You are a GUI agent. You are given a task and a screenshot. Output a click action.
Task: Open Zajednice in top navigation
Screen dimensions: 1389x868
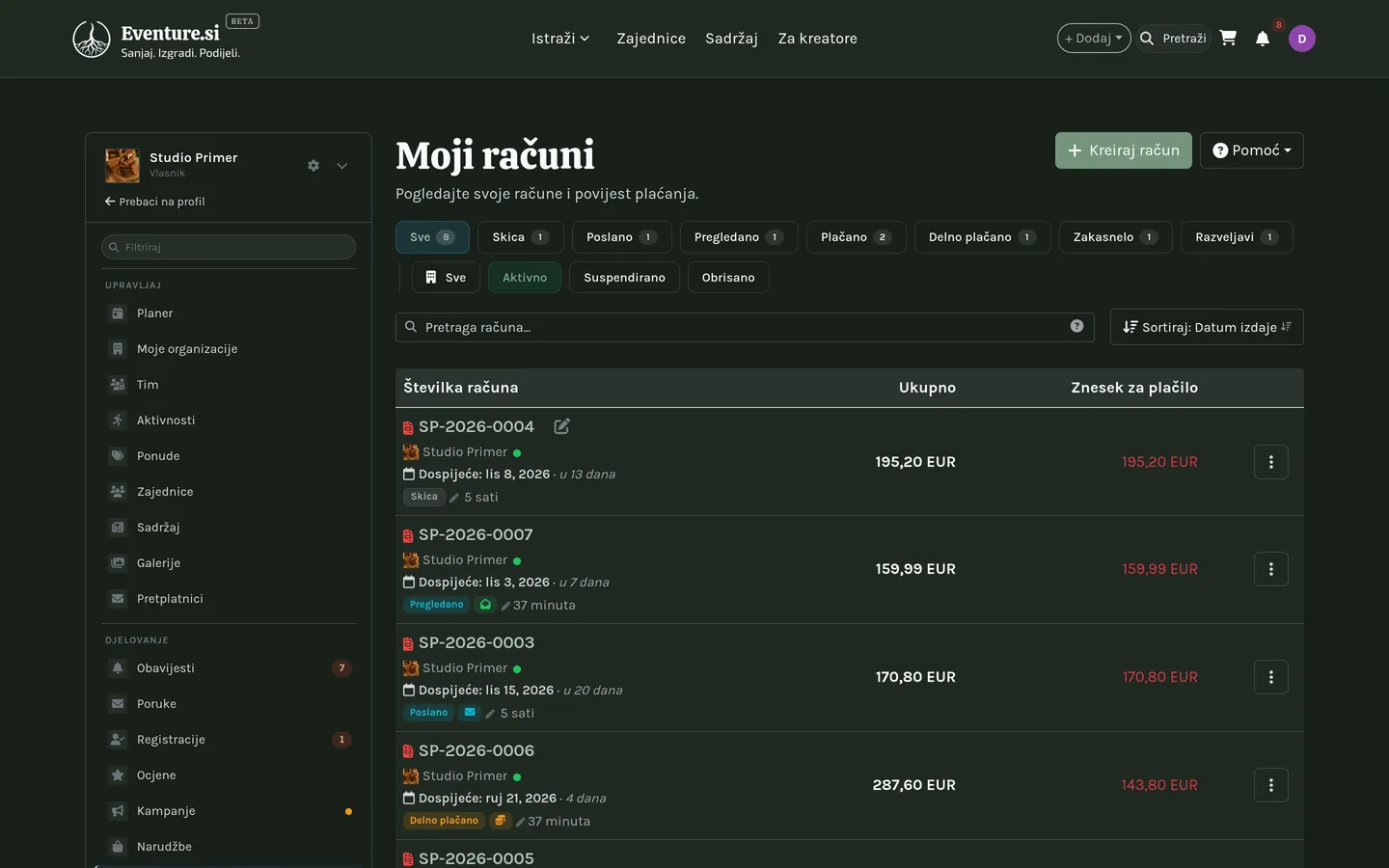(x=651, y=39)
